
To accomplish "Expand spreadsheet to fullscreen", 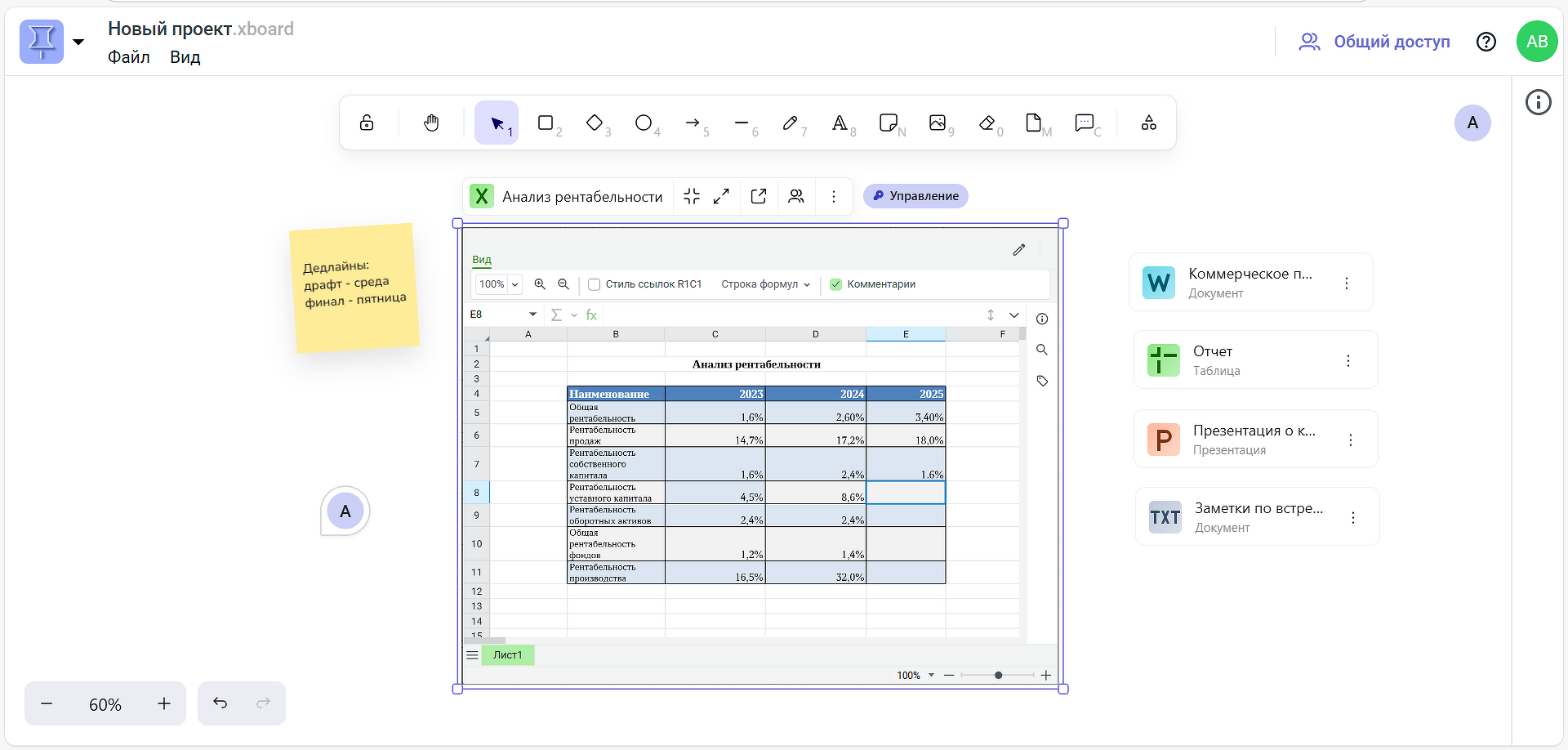I will [721, 196].
